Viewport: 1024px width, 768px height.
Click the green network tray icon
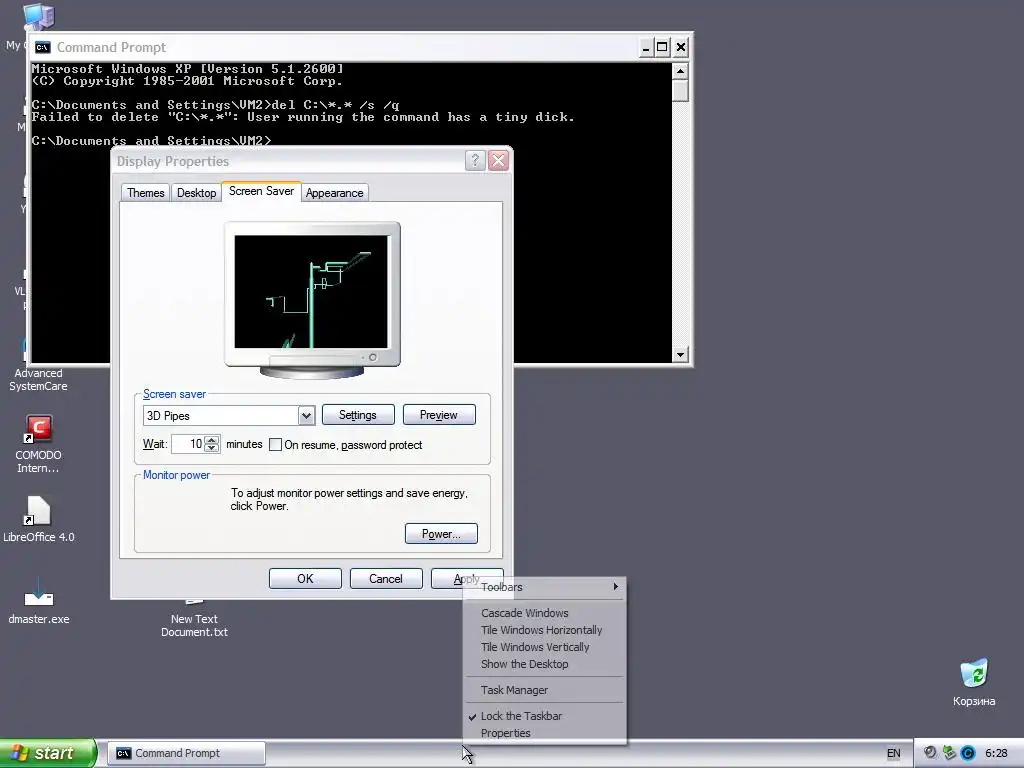(x=949, y=753)
